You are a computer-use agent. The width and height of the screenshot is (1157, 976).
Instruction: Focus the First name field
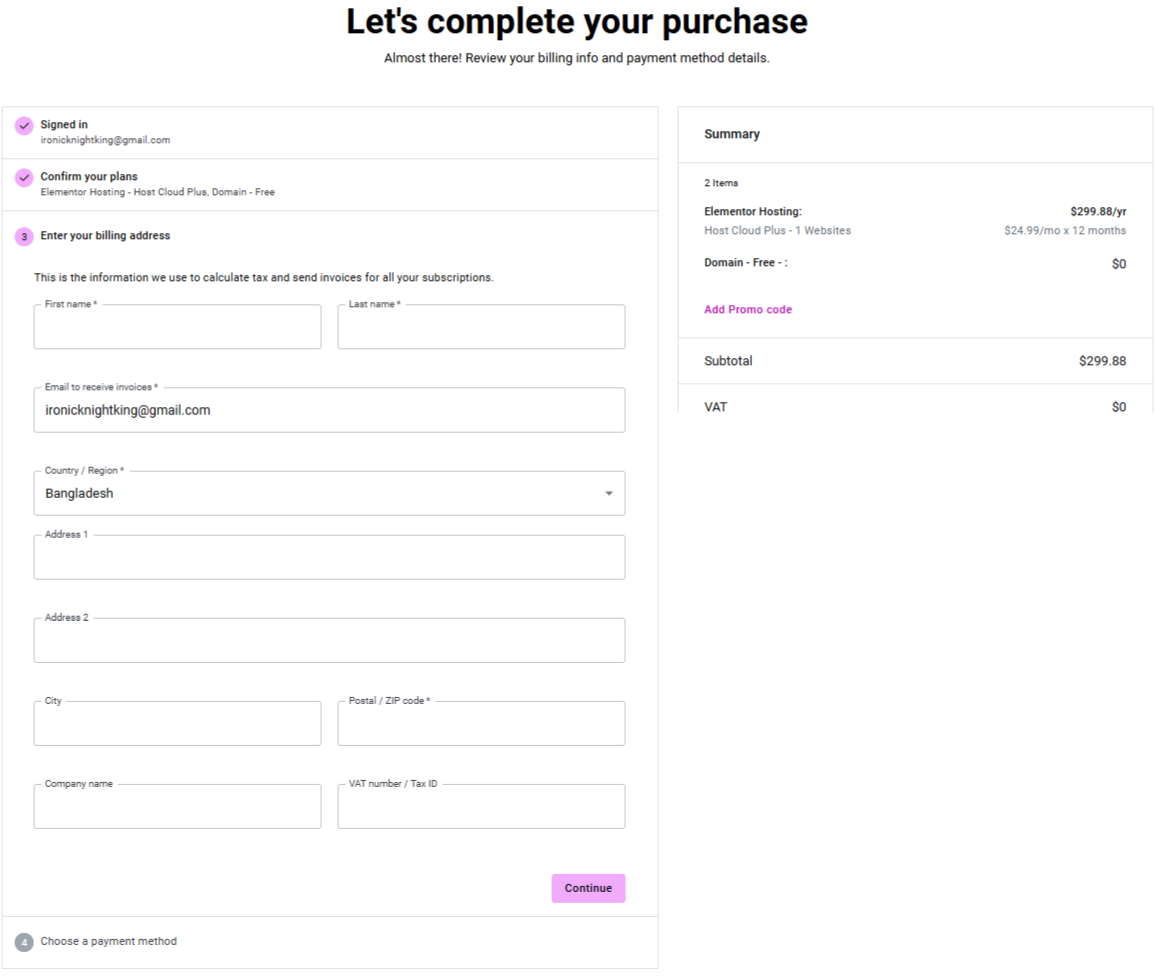click(x=177, y=327)
